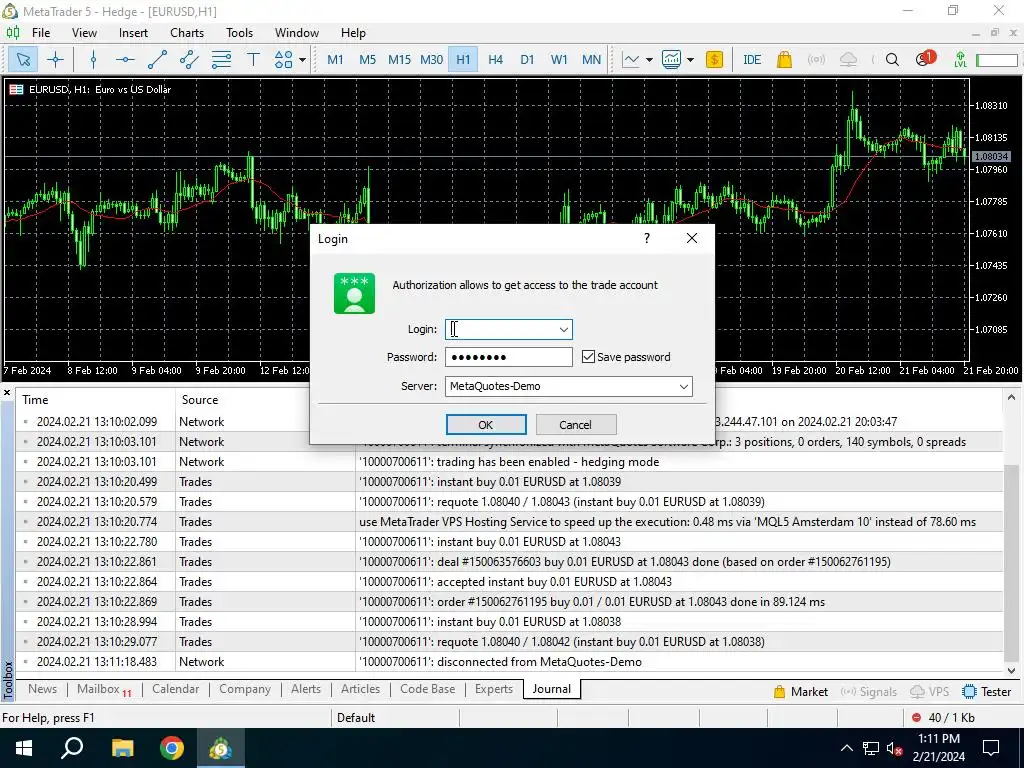Open the Insert menu
Image resolution: width=1024 pixels, height=768 pixels.
pyautogui.click(x=133, y=33)
